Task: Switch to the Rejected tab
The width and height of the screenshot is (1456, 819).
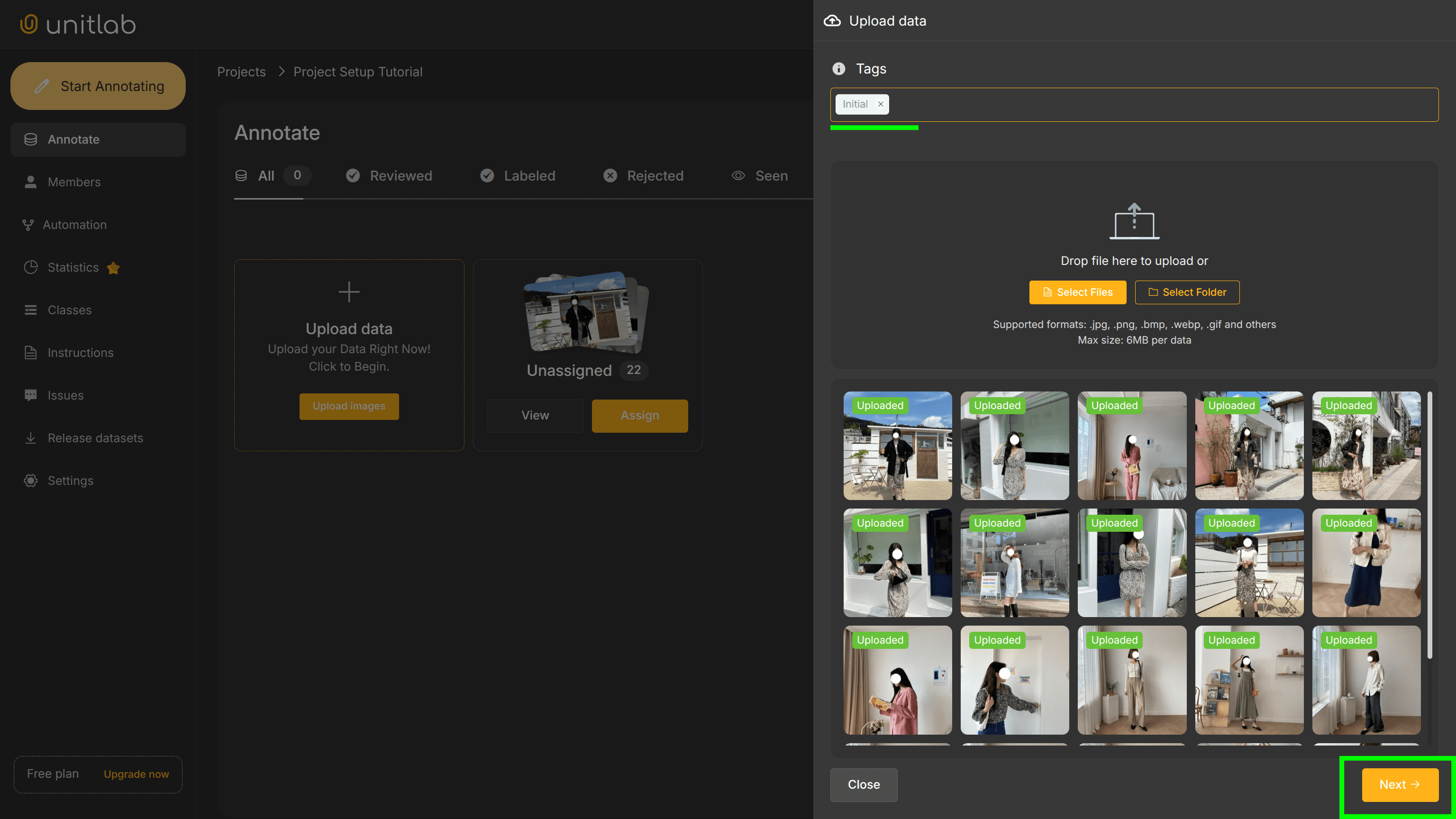Action: (x=655, y=176)
